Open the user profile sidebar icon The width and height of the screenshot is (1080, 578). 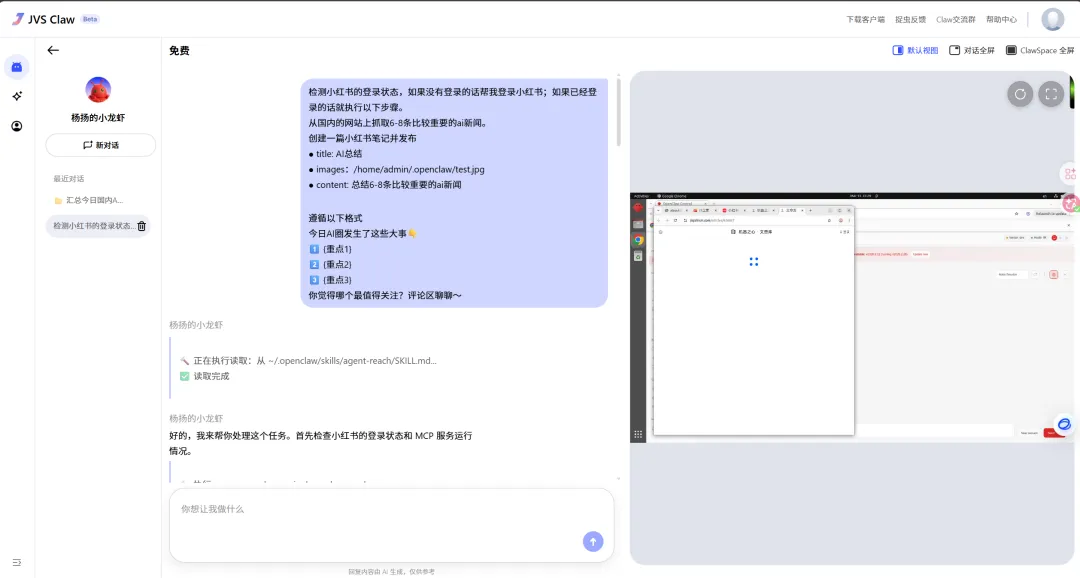click(17, 126)
